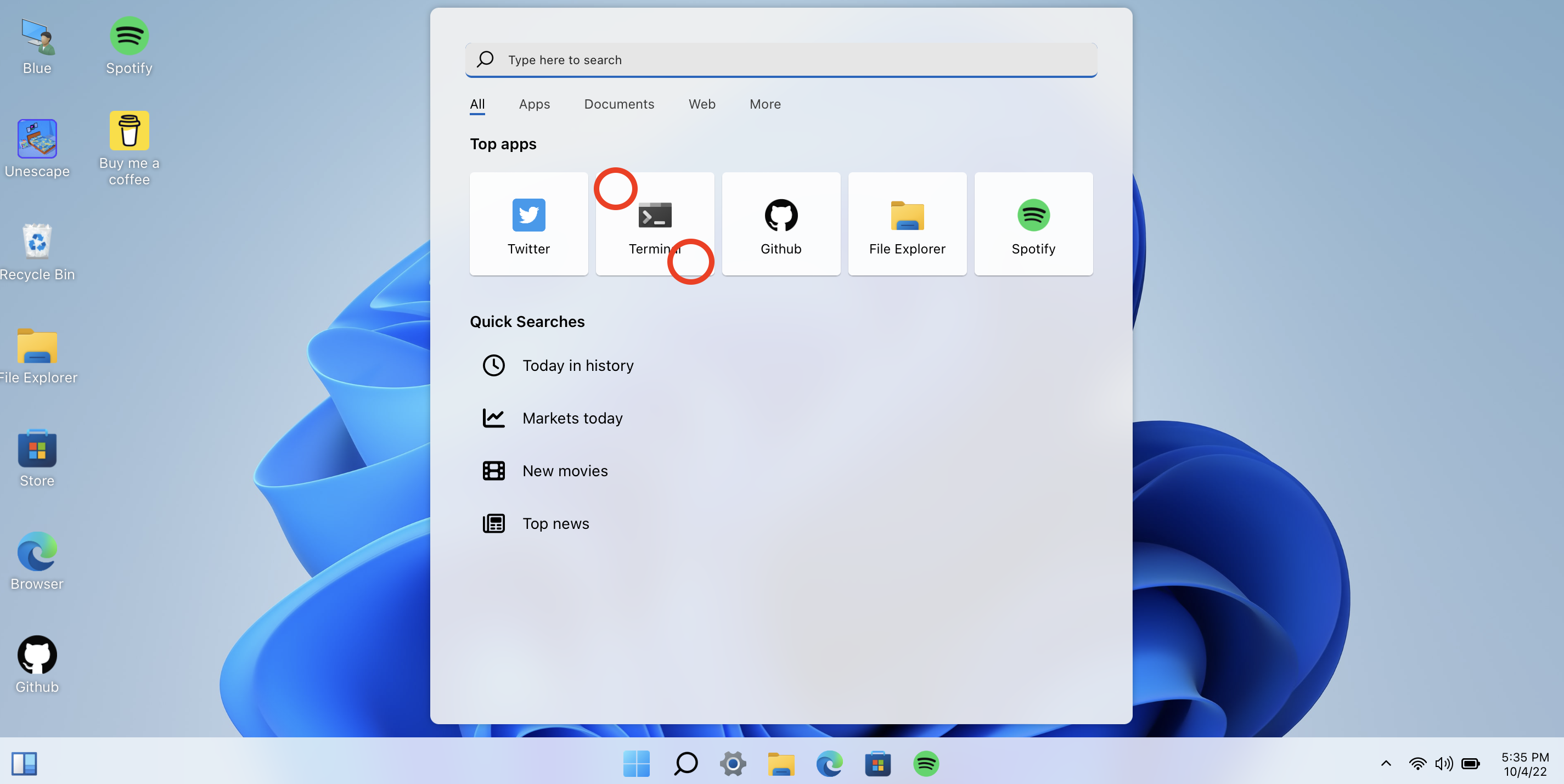Launch Microsoft Edge from the taskbar
1564x784 pixels.
tap(830, 764)
